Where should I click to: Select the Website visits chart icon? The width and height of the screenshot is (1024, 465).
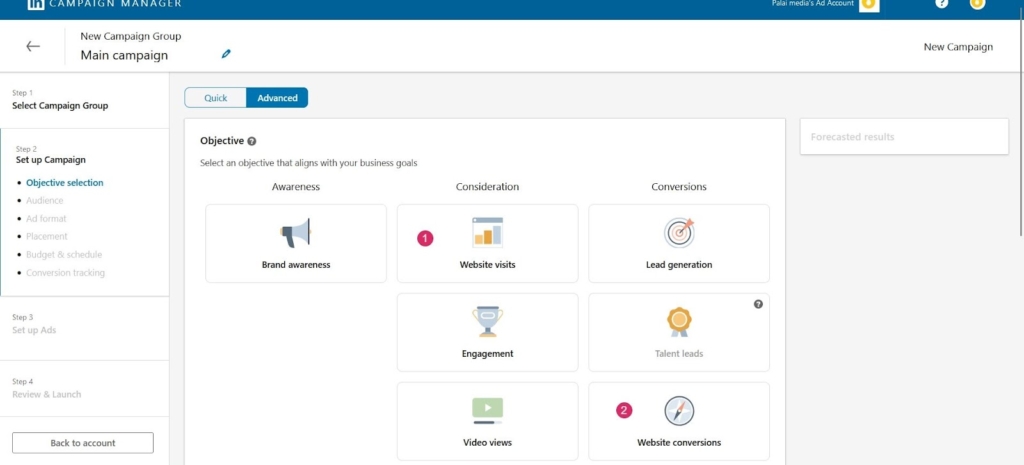click(x=487, y=233)
